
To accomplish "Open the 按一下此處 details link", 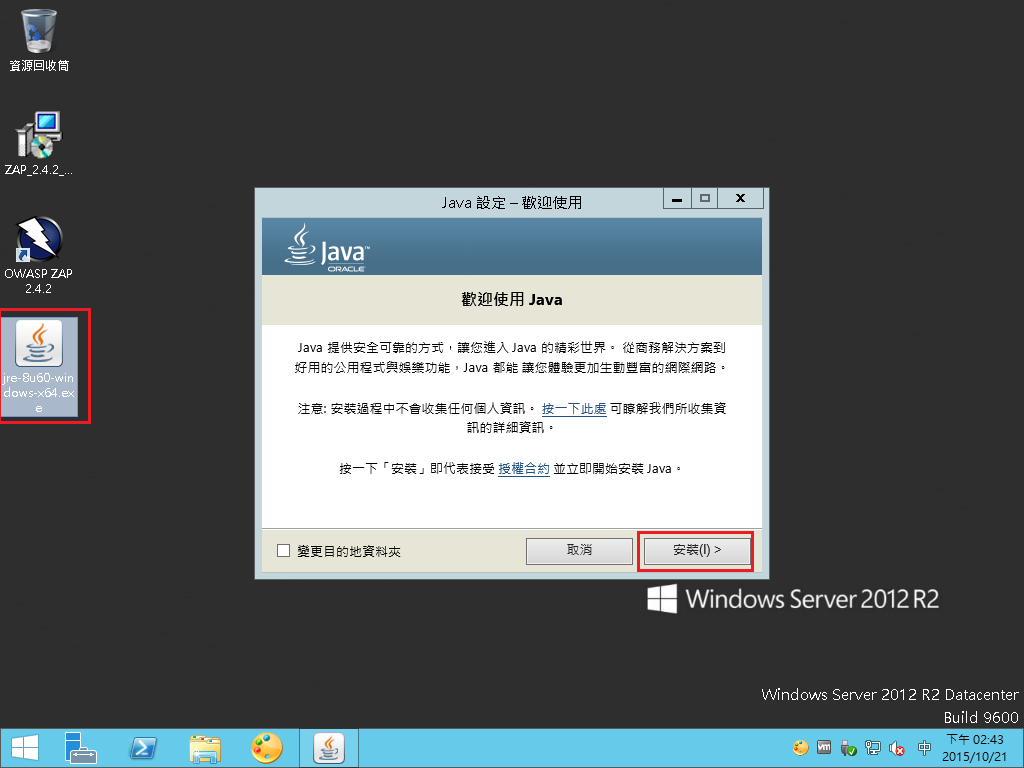I will [x=574, y=409].
